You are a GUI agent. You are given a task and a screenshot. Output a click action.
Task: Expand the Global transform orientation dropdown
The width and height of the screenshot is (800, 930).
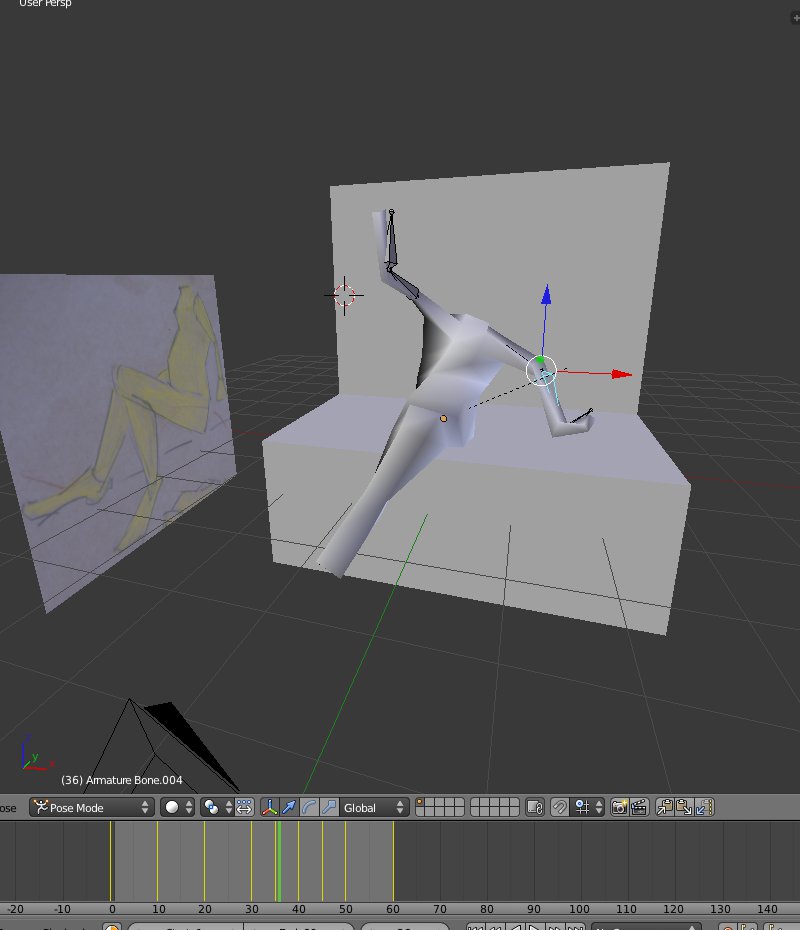click(x=374, y=807)
